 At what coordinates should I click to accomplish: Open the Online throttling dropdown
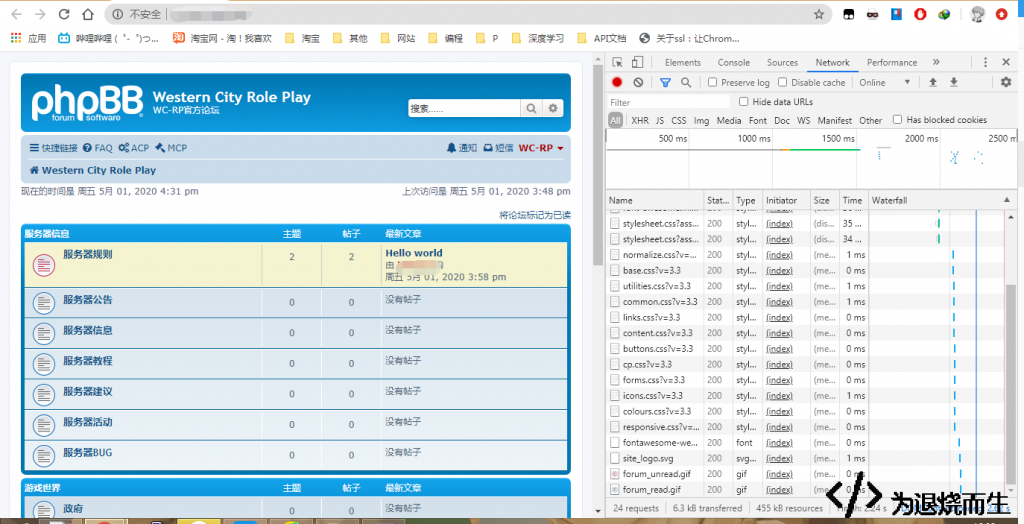[x=885, y=82]
